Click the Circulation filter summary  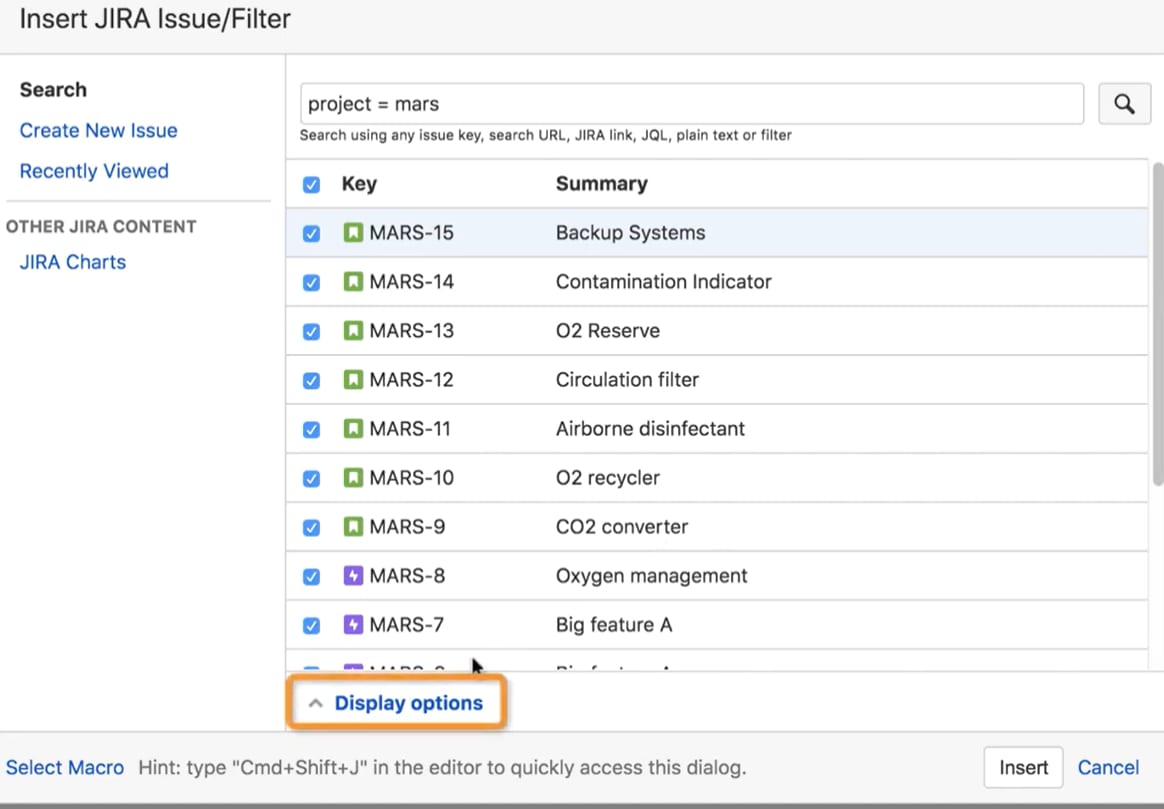tap(627, 380)
